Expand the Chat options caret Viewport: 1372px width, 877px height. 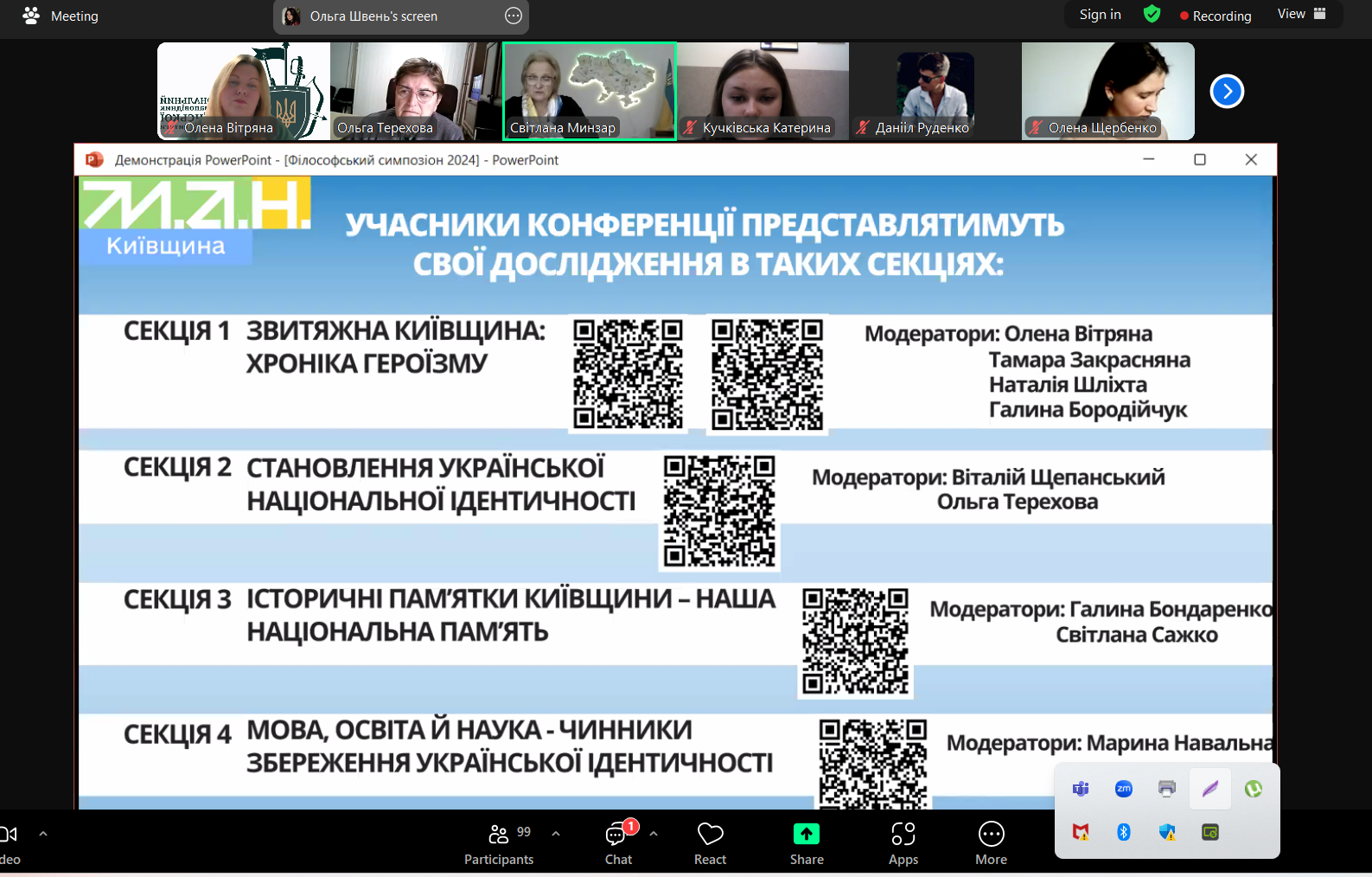[654, 834]
